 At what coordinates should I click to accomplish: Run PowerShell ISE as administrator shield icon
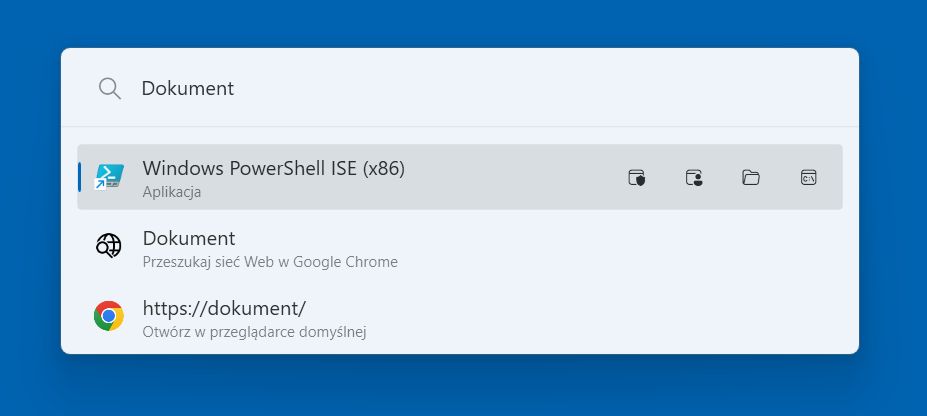click(x=636, y=177)
